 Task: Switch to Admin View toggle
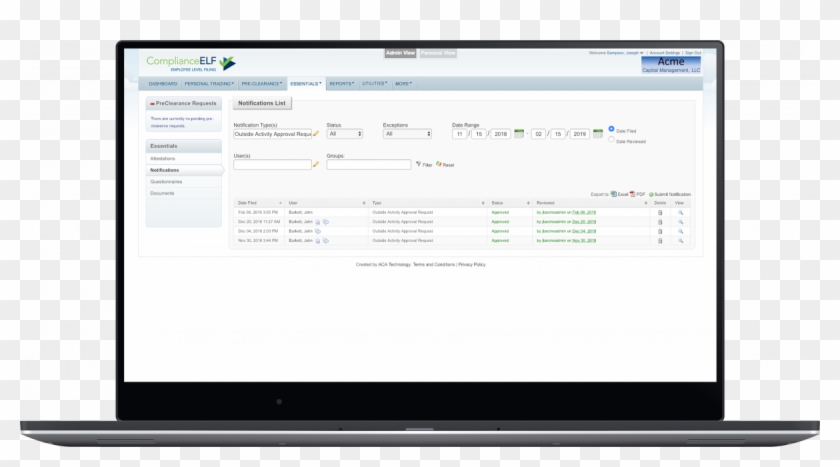click(x=399, y=52)
